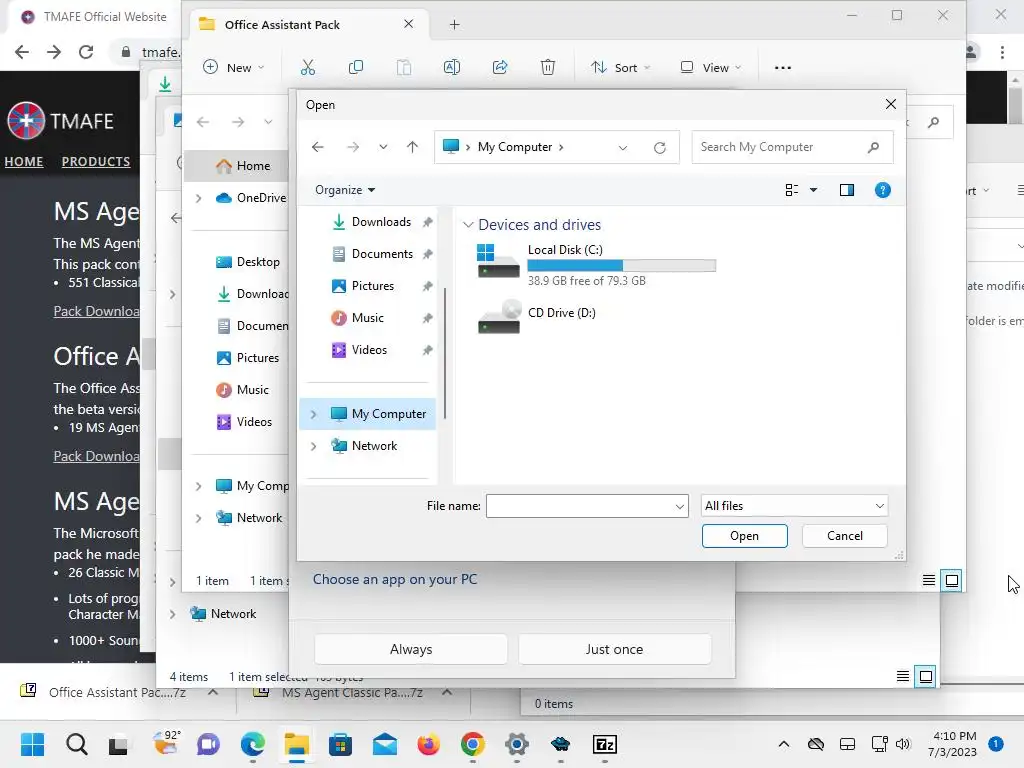Select Music in Open dialog sidebar

pos(382,318)
